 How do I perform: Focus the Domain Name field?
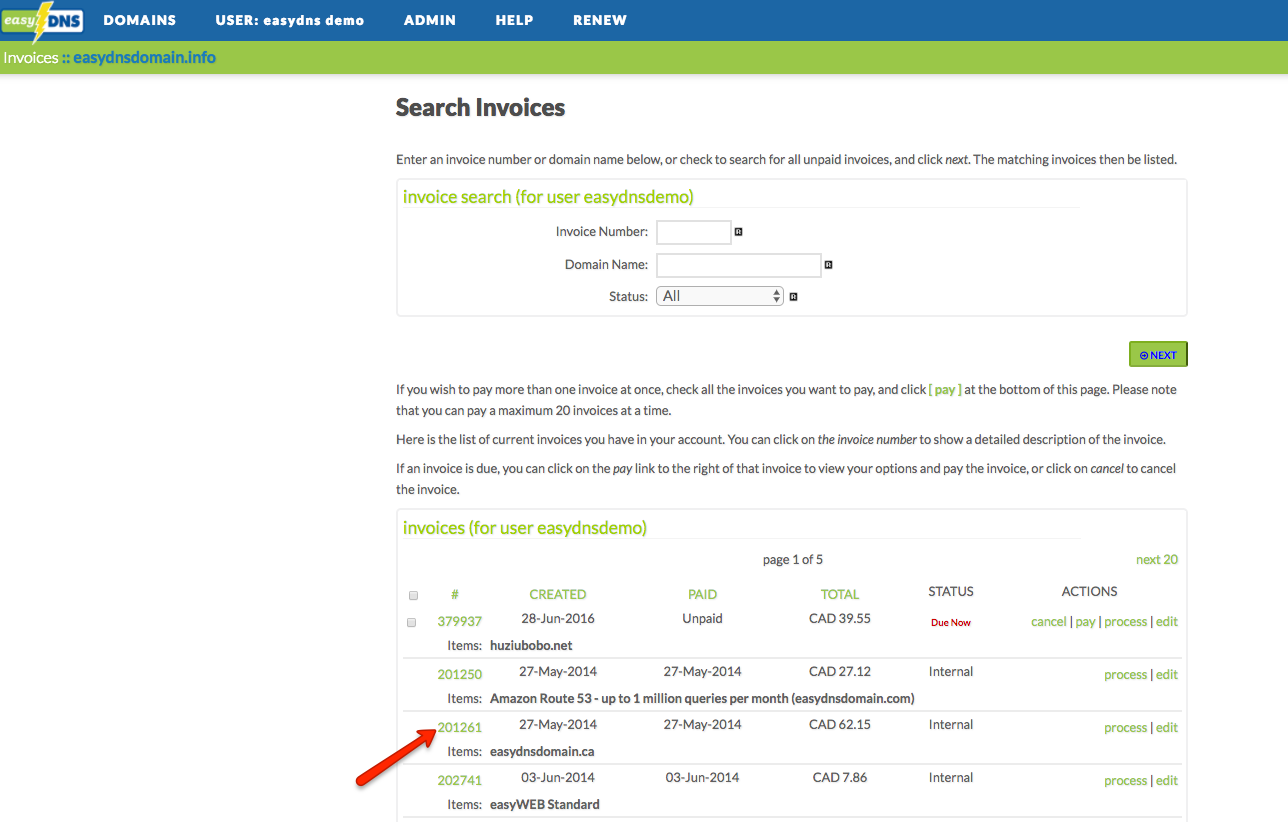[738, 265]
